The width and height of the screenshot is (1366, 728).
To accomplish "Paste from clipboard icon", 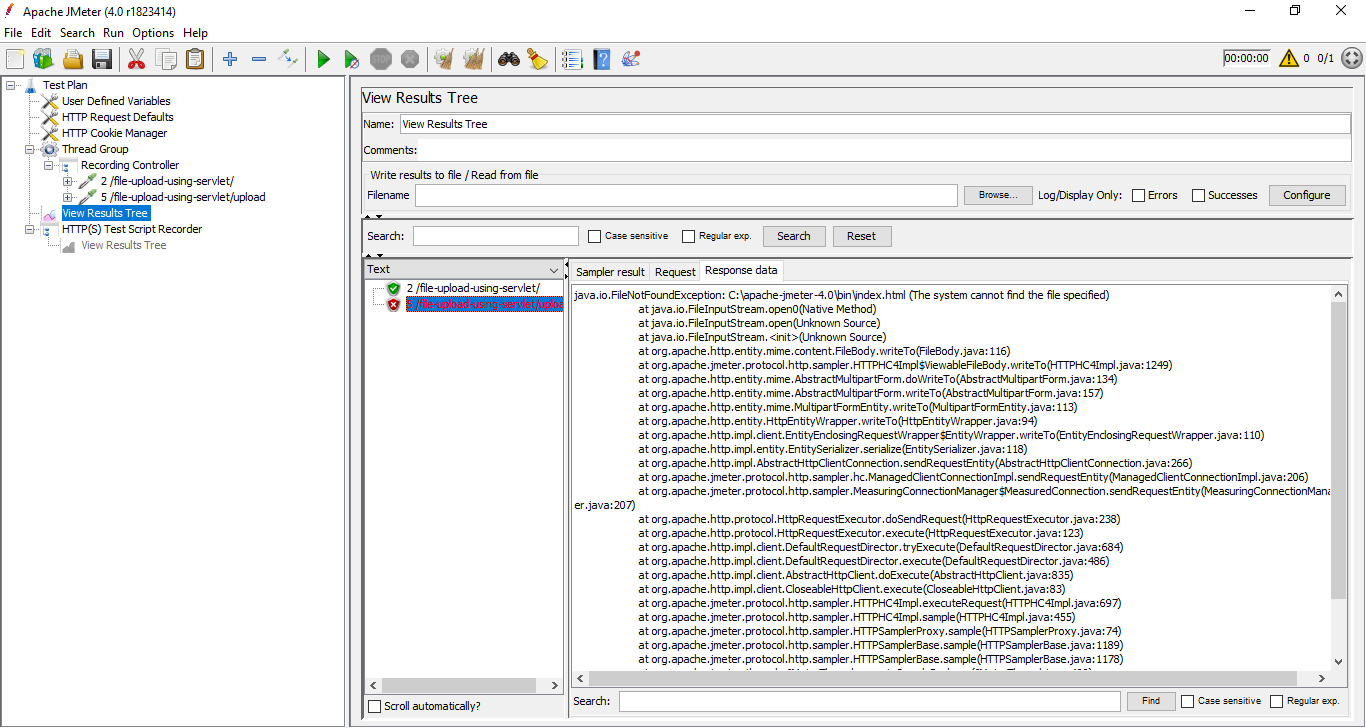I will (195, 59).
